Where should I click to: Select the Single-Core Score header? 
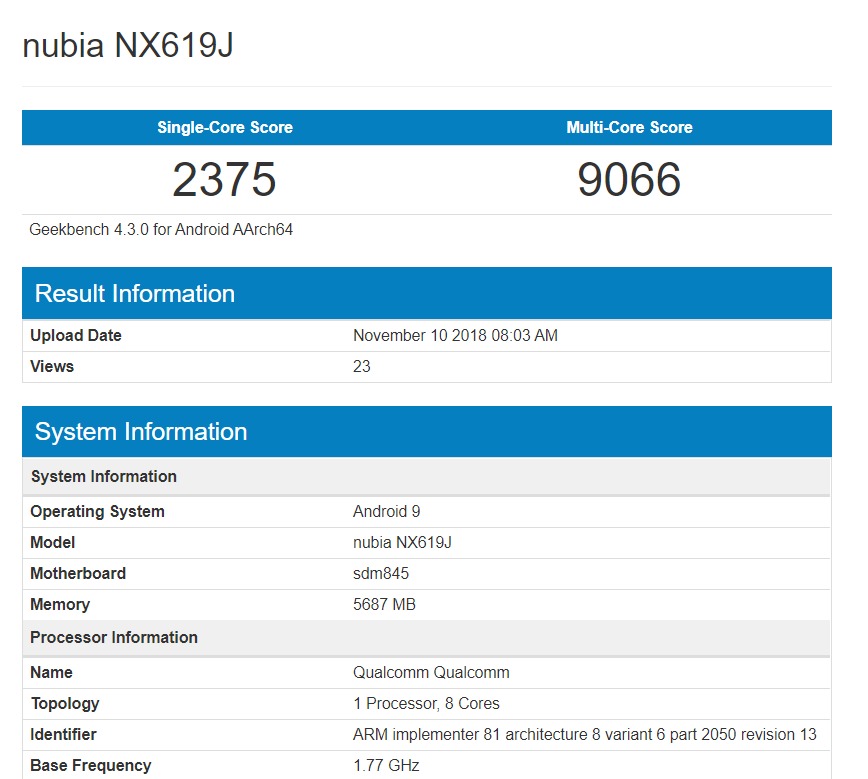(225, 127)
